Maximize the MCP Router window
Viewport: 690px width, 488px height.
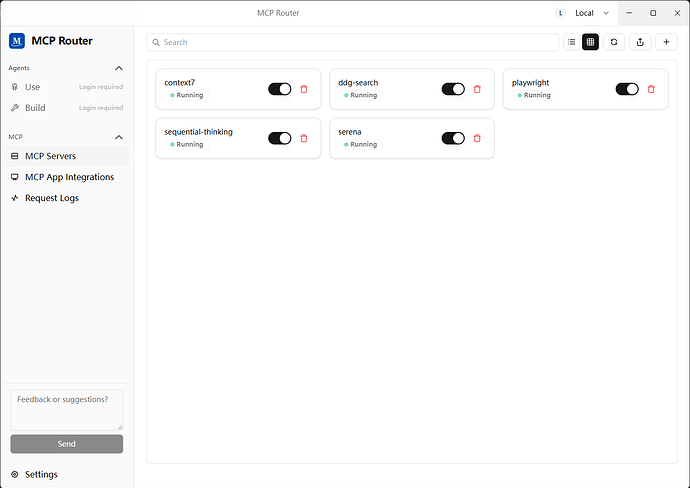(653, 13)
